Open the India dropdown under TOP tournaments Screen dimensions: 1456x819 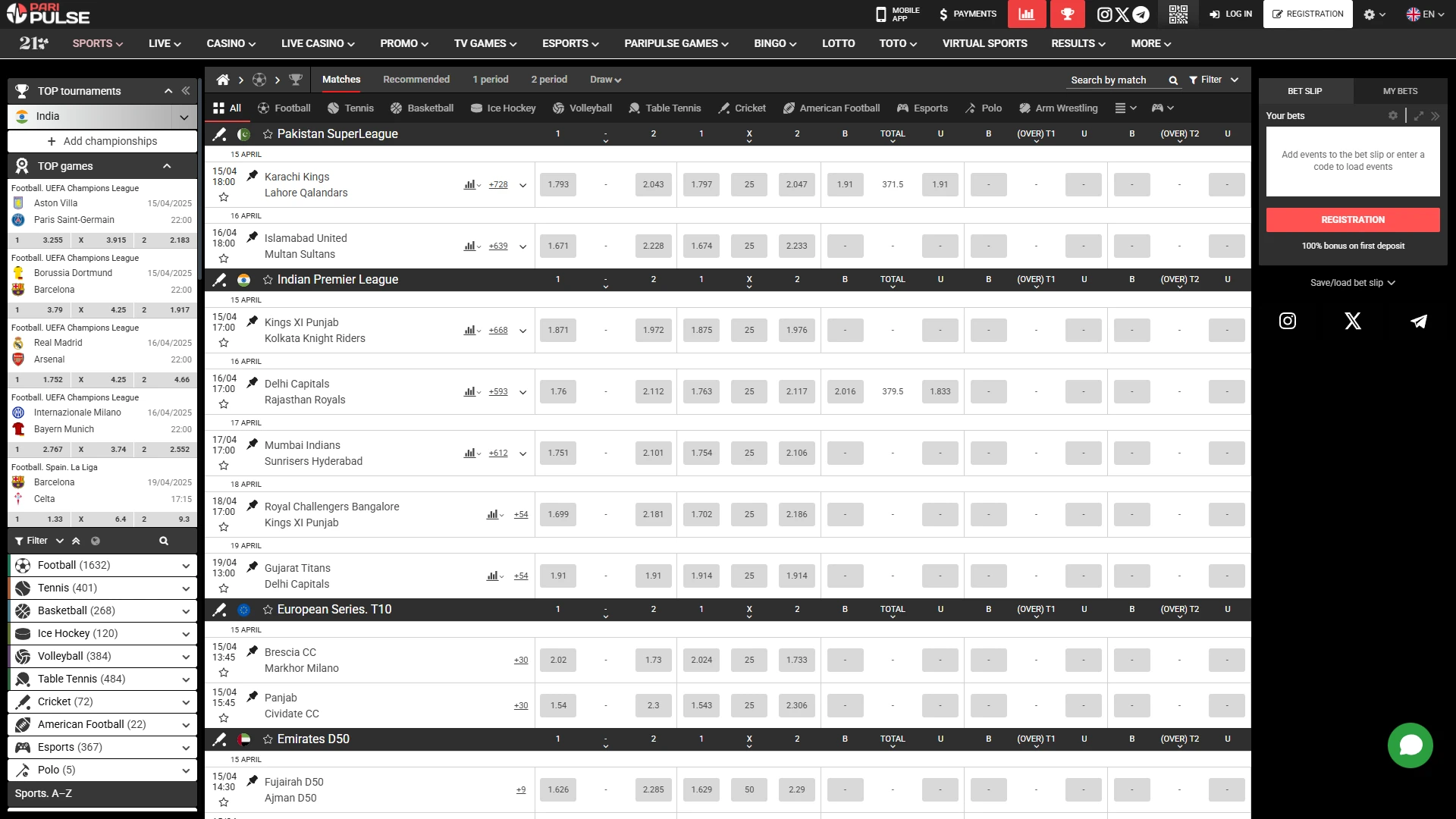tap(184, 116)
